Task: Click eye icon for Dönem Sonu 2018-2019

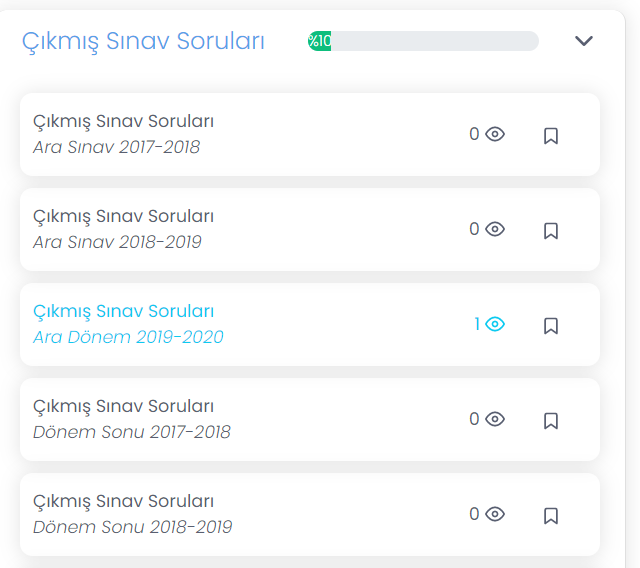Action: (x=495, y=514)
